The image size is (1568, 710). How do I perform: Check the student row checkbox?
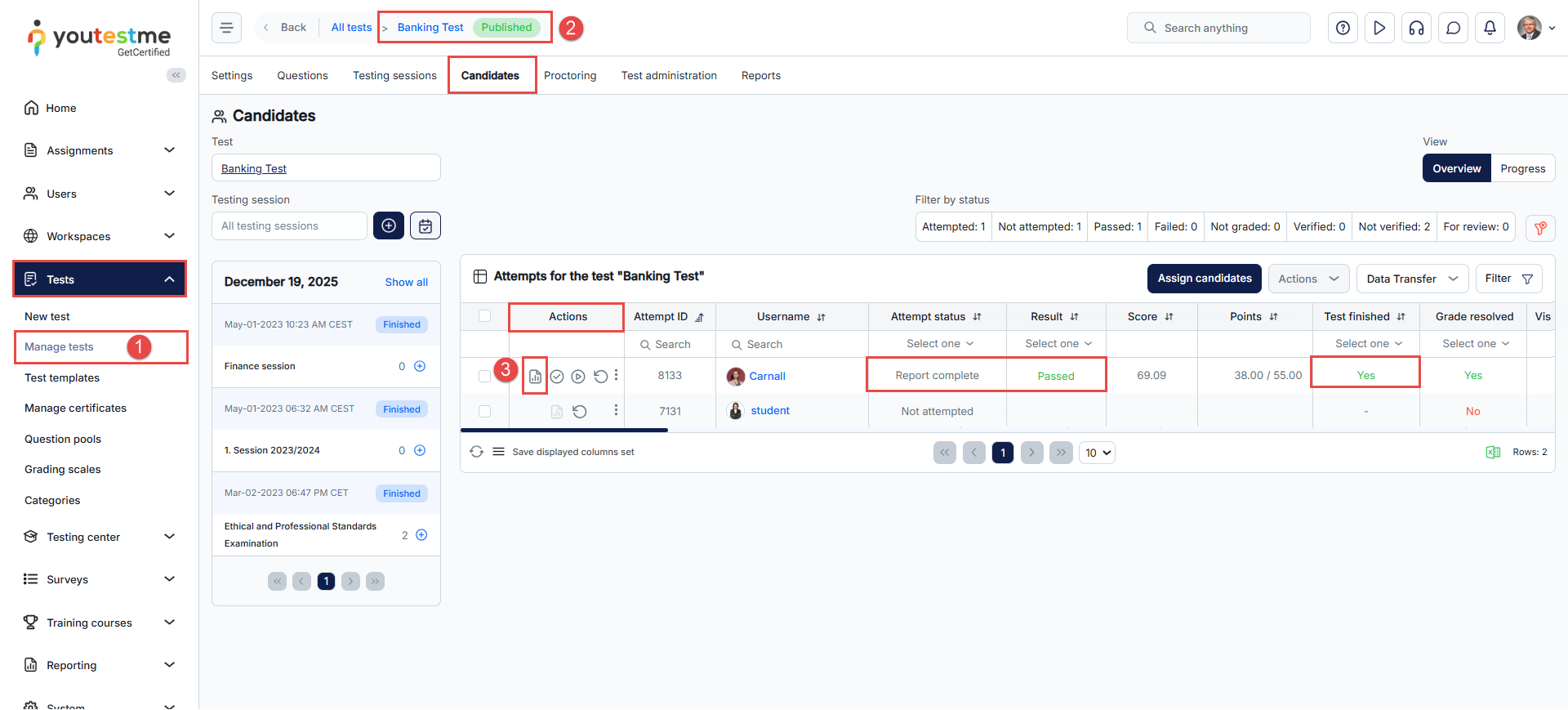pyautogui.click(x=484, y=412)
